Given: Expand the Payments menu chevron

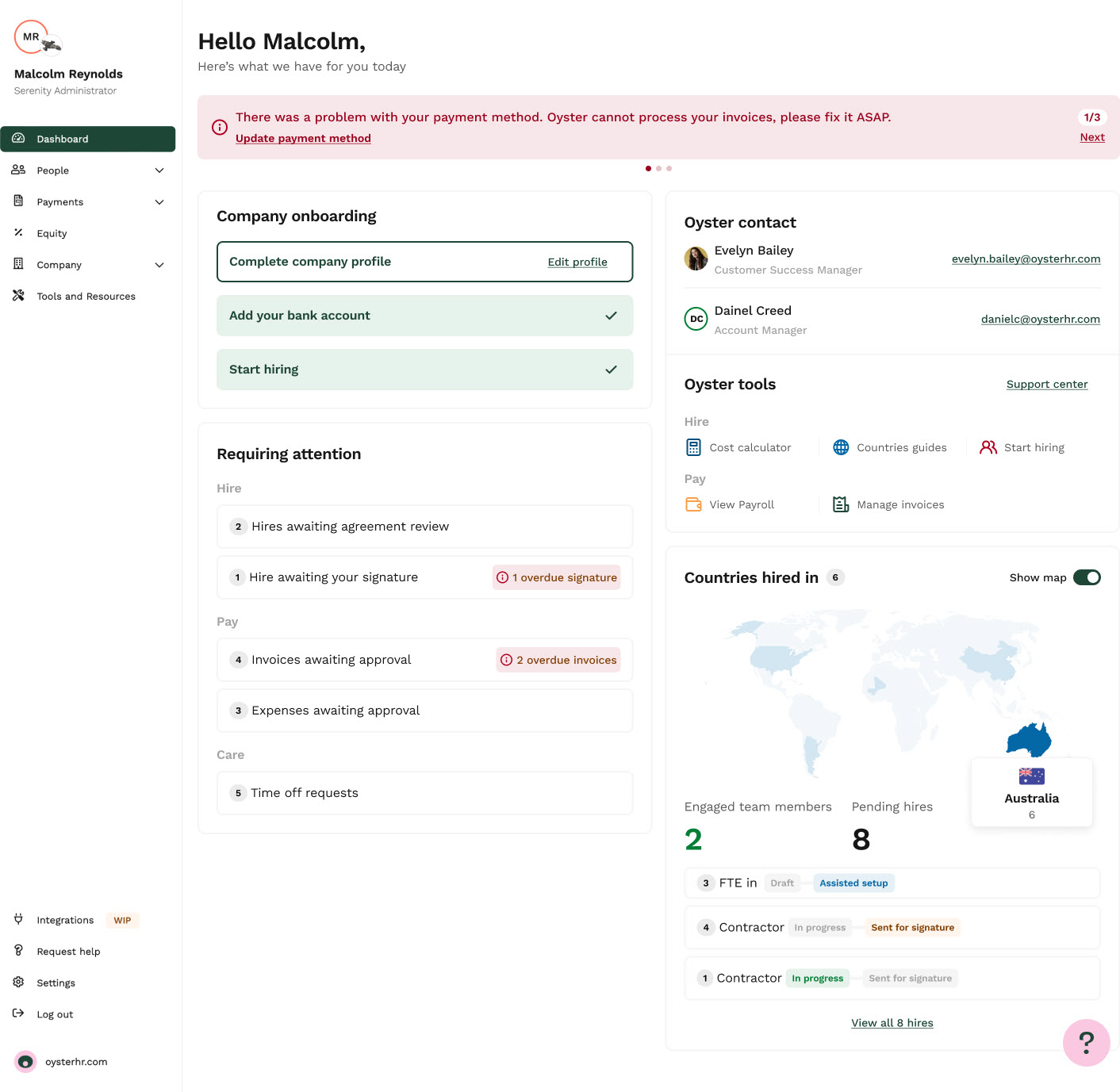Looking at the screenshot, I should (x=159, y=202).
